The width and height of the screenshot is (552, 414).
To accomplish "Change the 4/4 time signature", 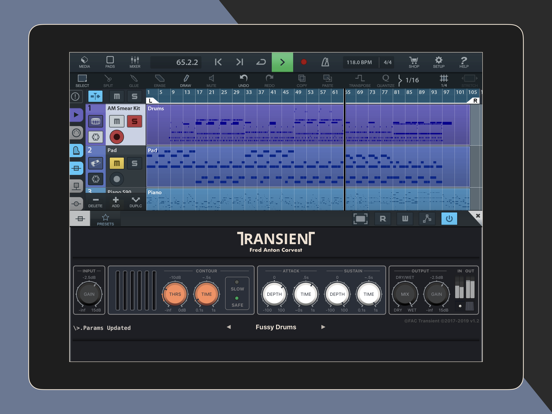I will (388, 62).
